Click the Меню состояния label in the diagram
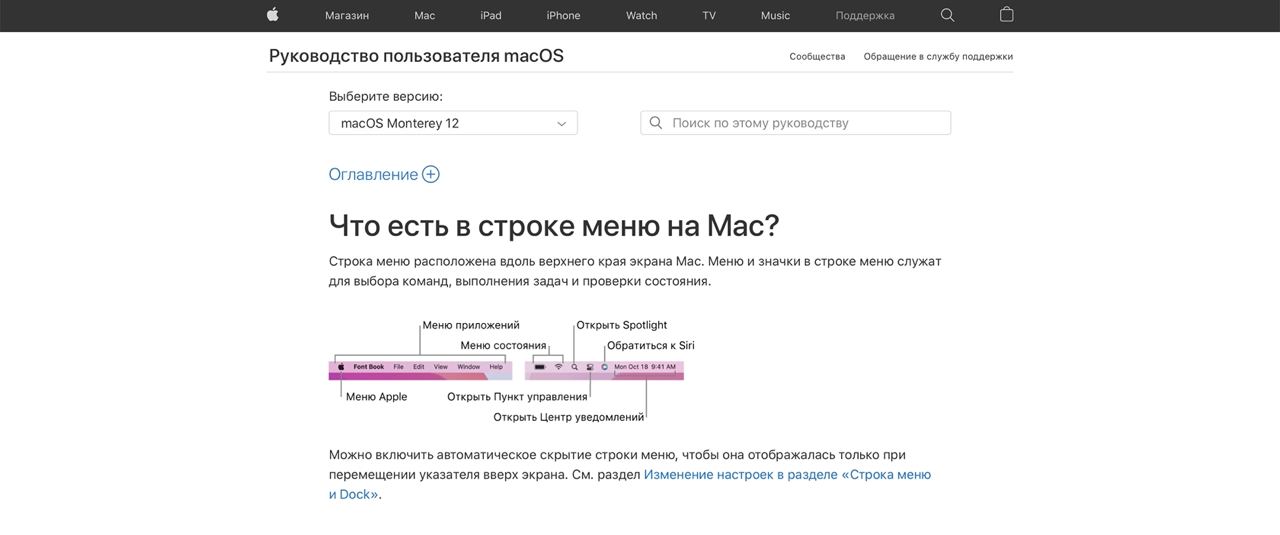 coord(503,346)
